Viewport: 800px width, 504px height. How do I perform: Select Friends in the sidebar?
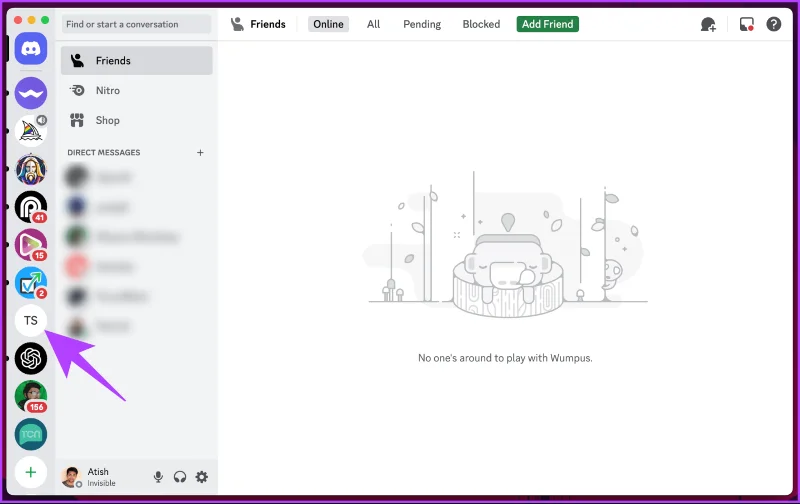[137, 61]
